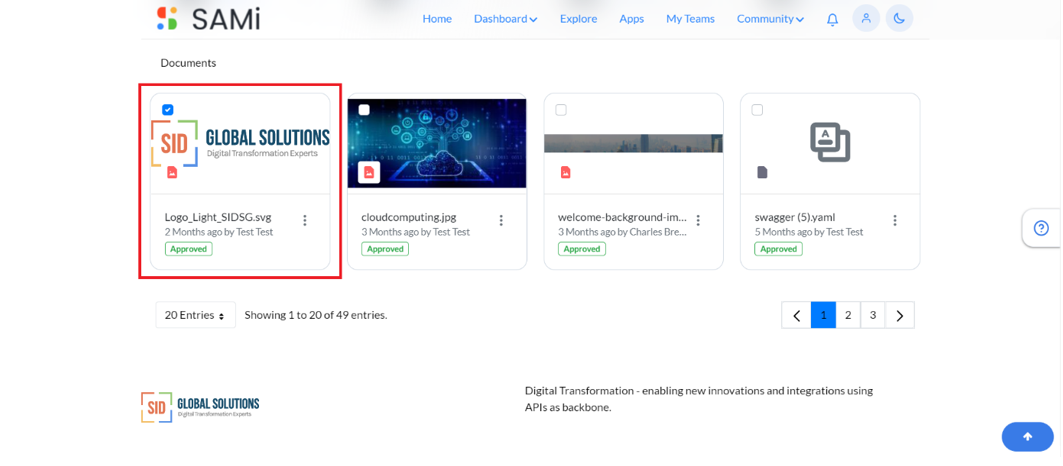Click Approved badge on welcome-background card
The image size is (1063, 466).
(582, 249)
